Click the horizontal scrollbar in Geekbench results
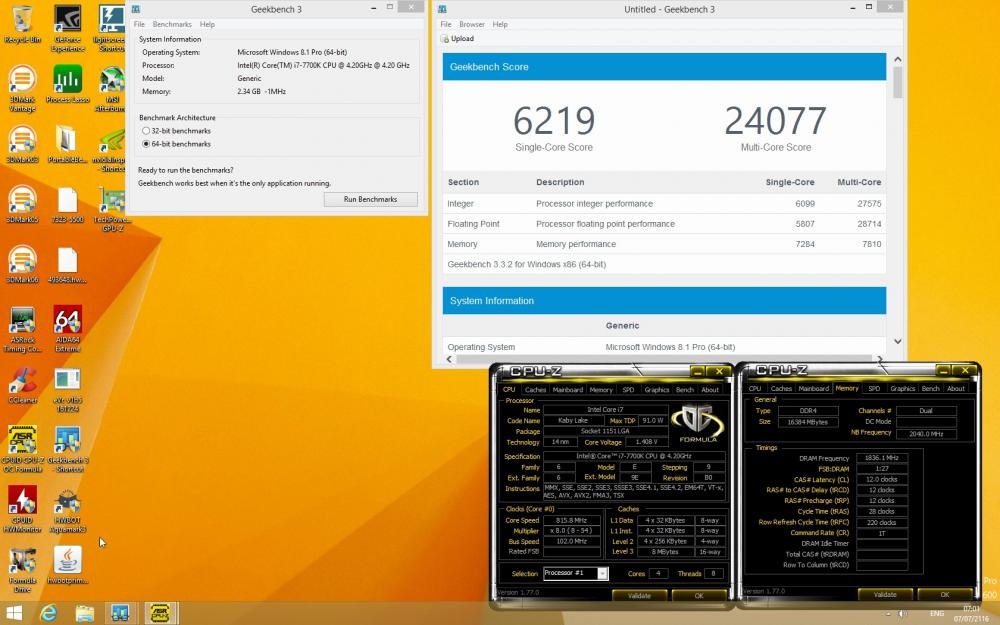Image resolution: width=1000 pixels, height=625 pixels. pos(663,359)
